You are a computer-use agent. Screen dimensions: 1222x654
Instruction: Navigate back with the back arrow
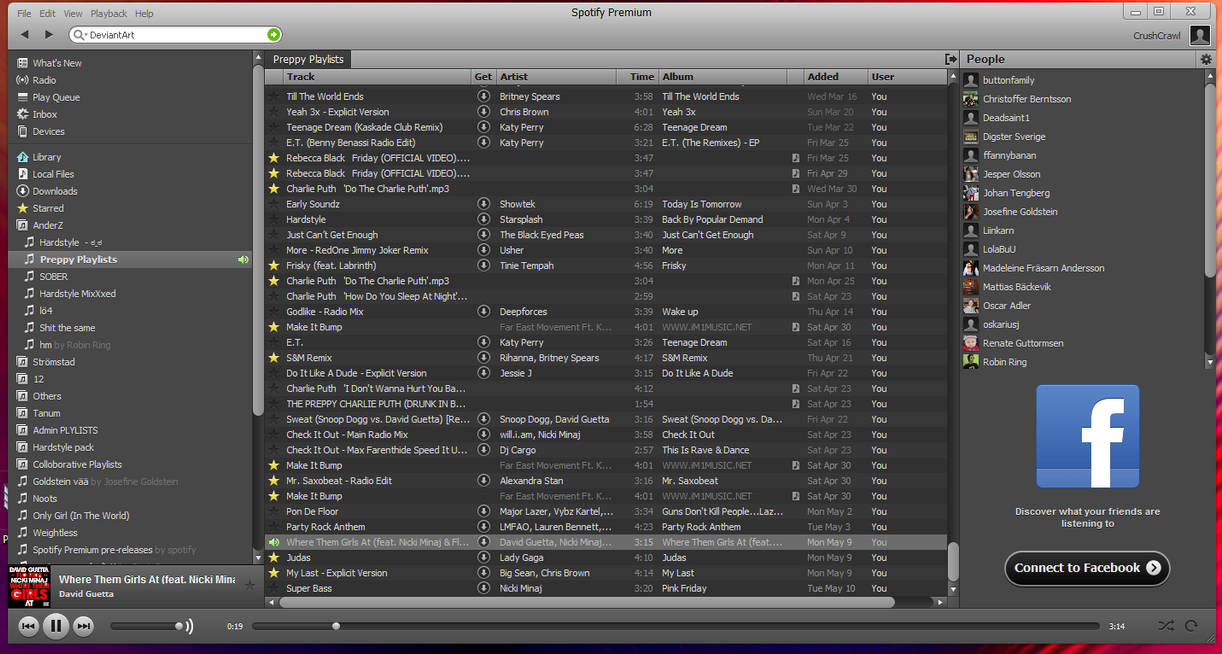tap(23, 33)
